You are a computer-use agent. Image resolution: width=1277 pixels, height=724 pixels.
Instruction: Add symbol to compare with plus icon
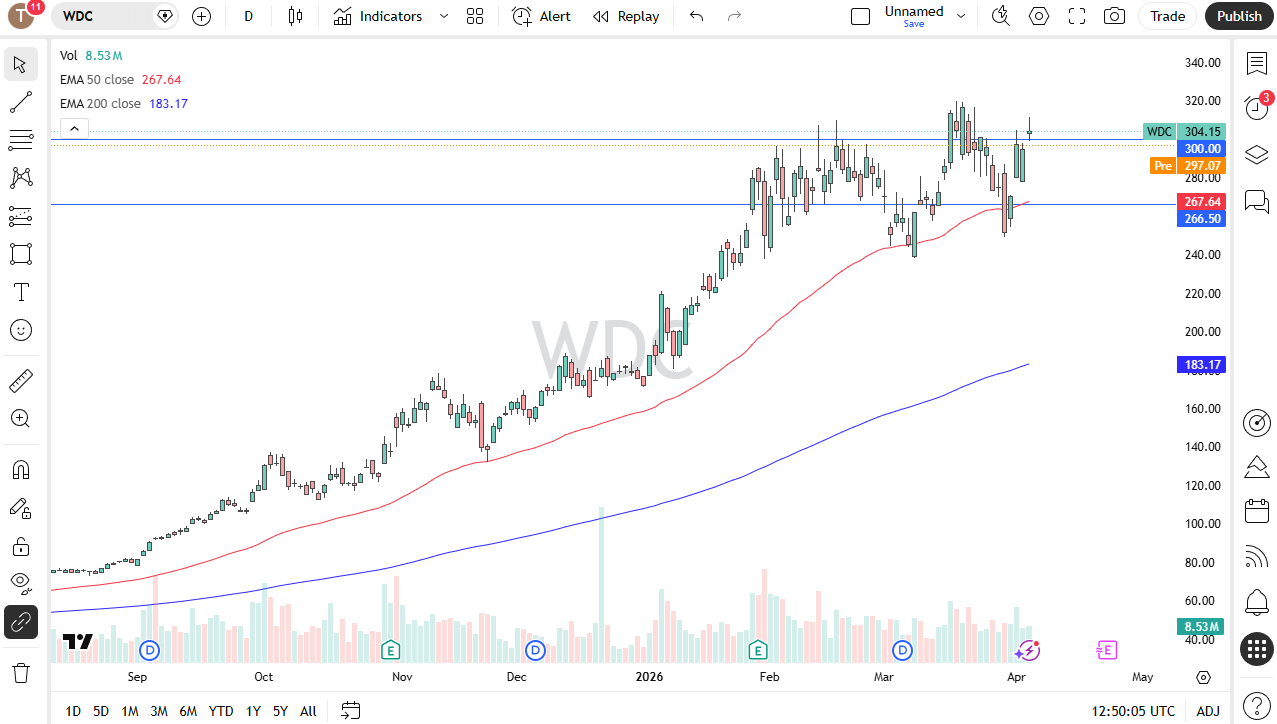coord(202,16)
